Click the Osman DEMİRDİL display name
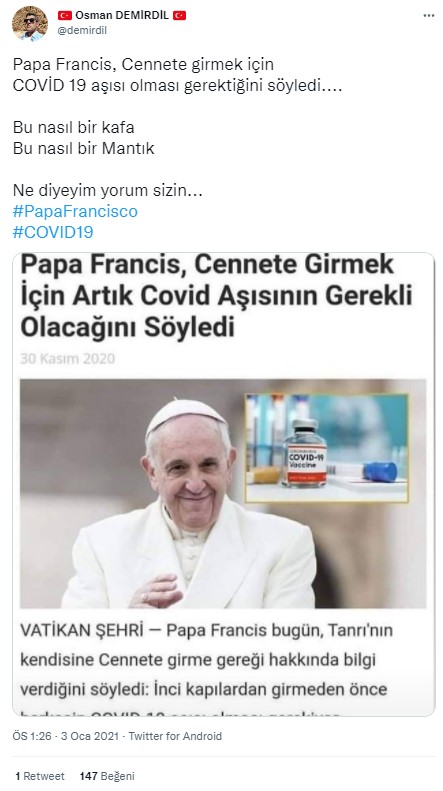This screenshot has width=443, height=791. [122, 16]
